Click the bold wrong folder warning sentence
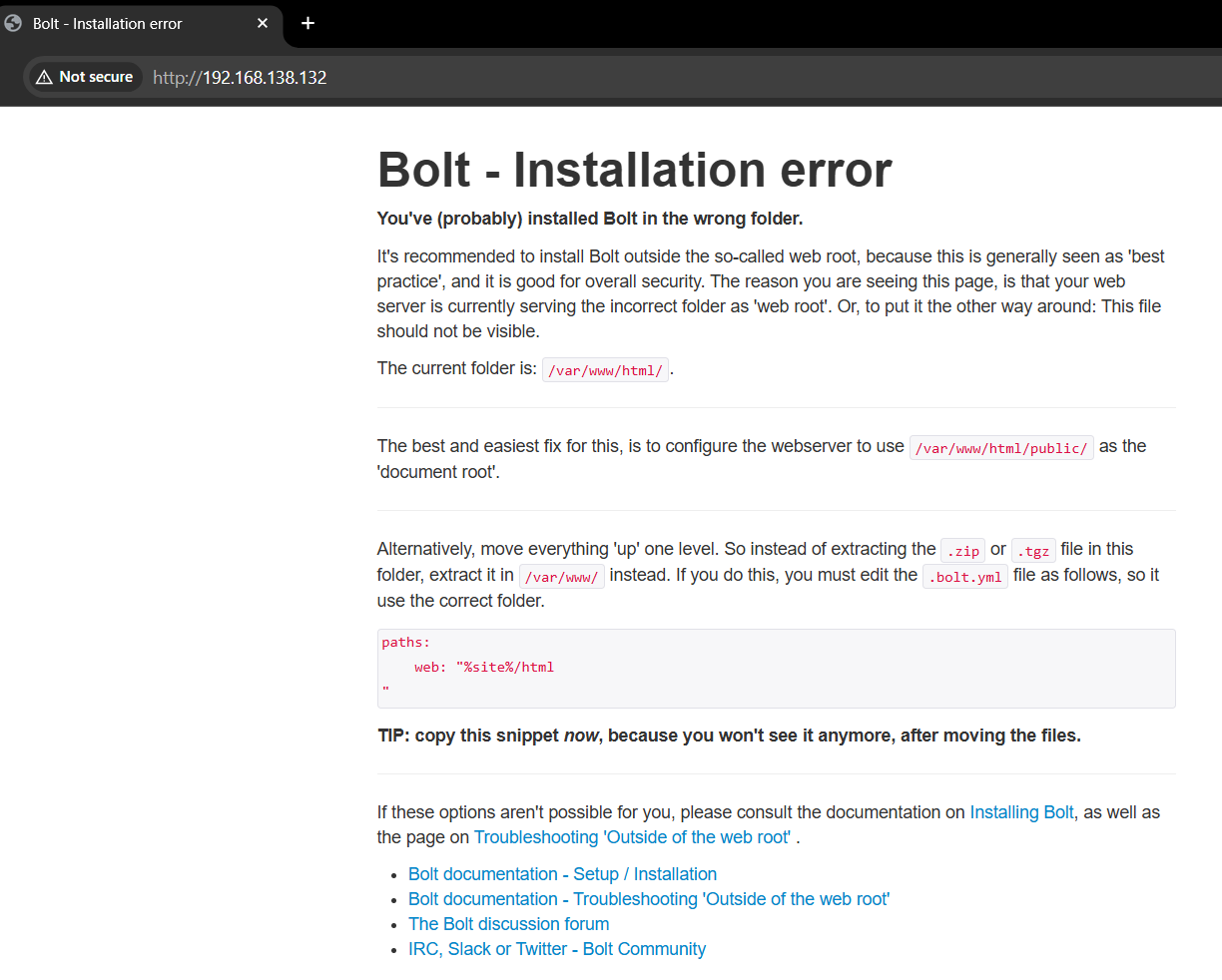The image size is (1222, 980). 590,219
